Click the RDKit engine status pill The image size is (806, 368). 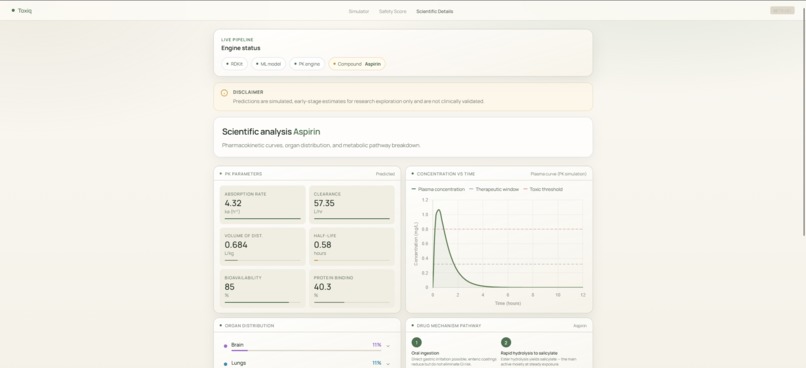click(x=235, y=64)
